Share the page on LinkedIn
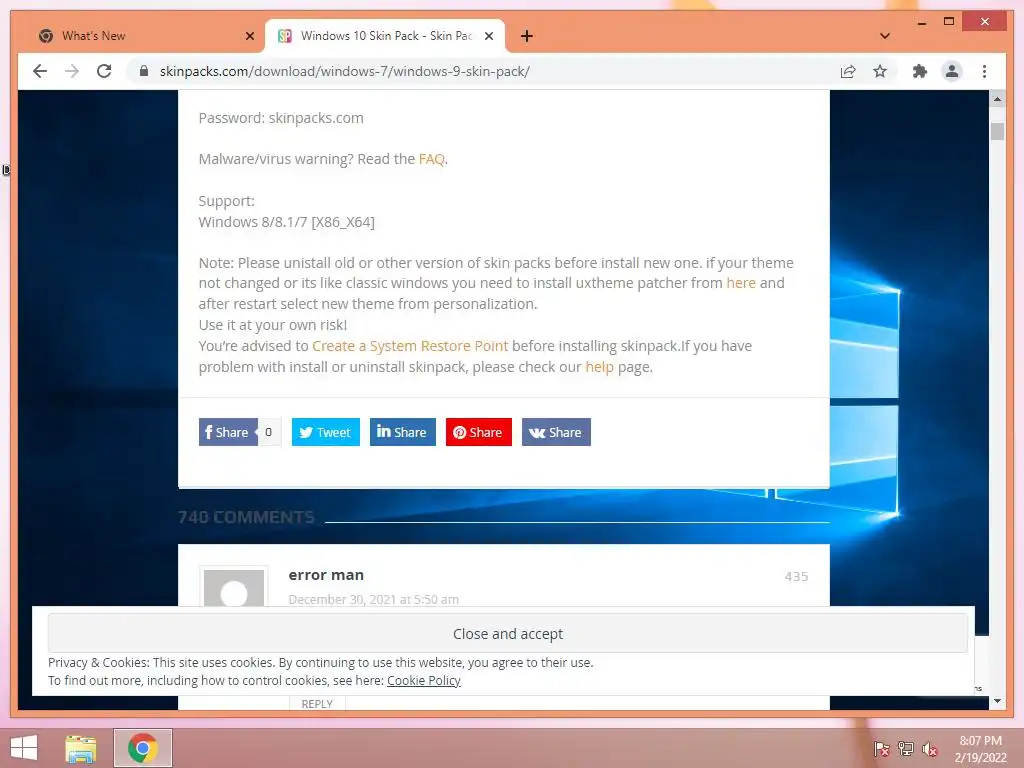Screen dimensions: 1024x768 [402, 432]
